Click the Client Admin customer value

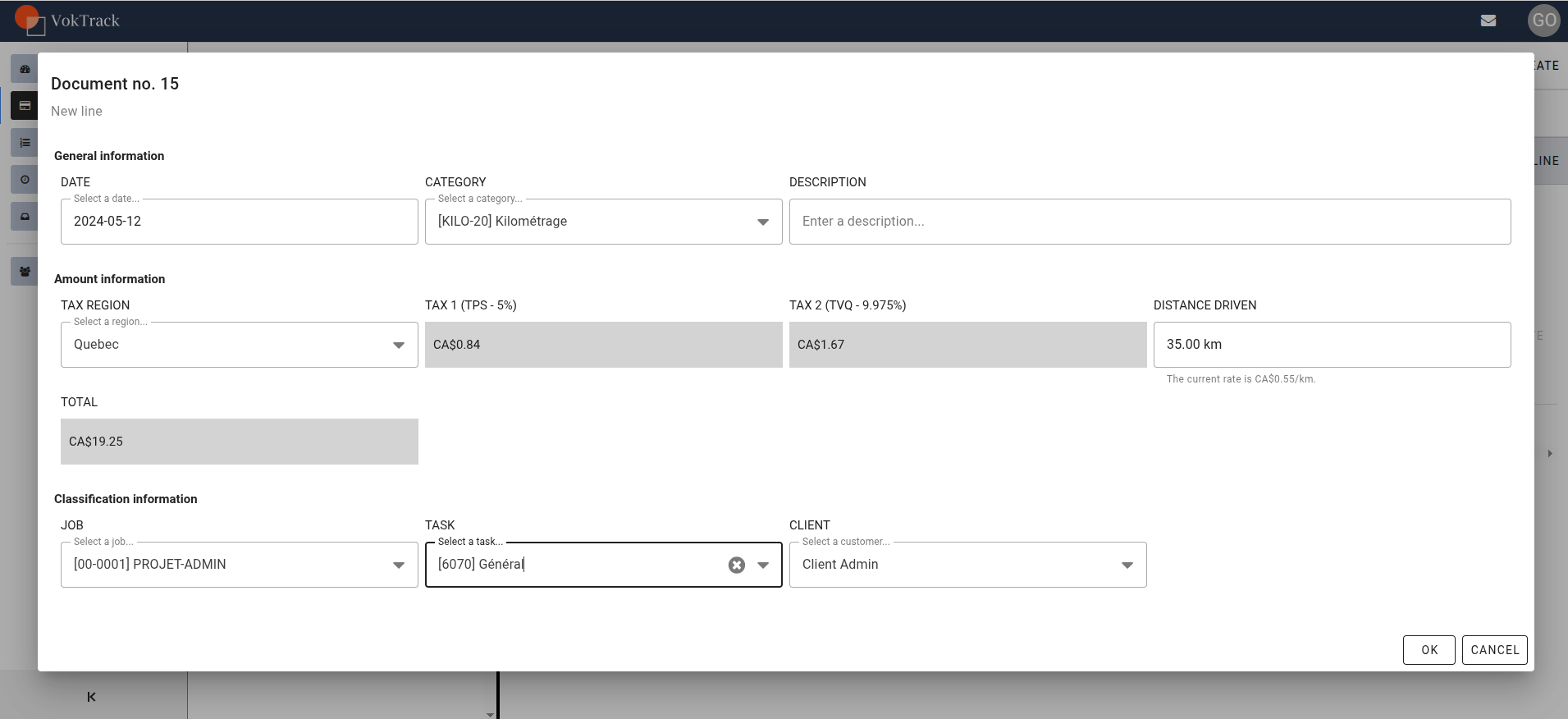[x=840, y=565]
